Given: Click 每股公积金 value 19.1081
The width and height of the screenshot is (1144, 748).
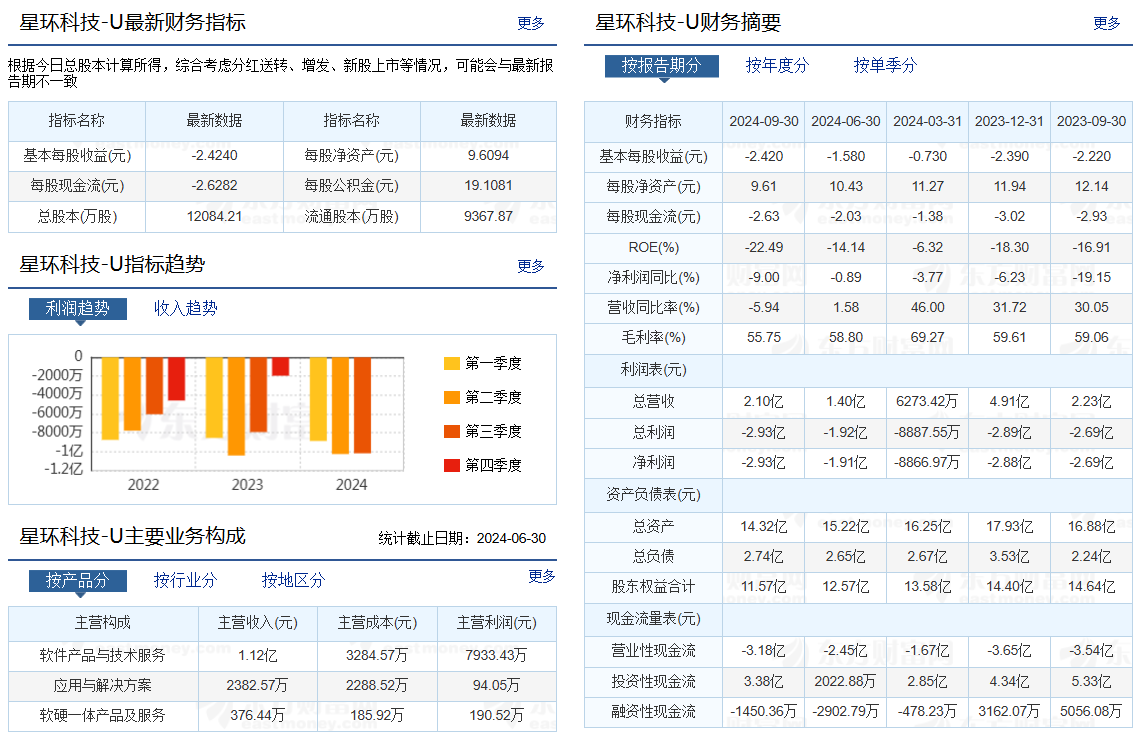Looking at the screenshot, I should [x=489, y=185].
